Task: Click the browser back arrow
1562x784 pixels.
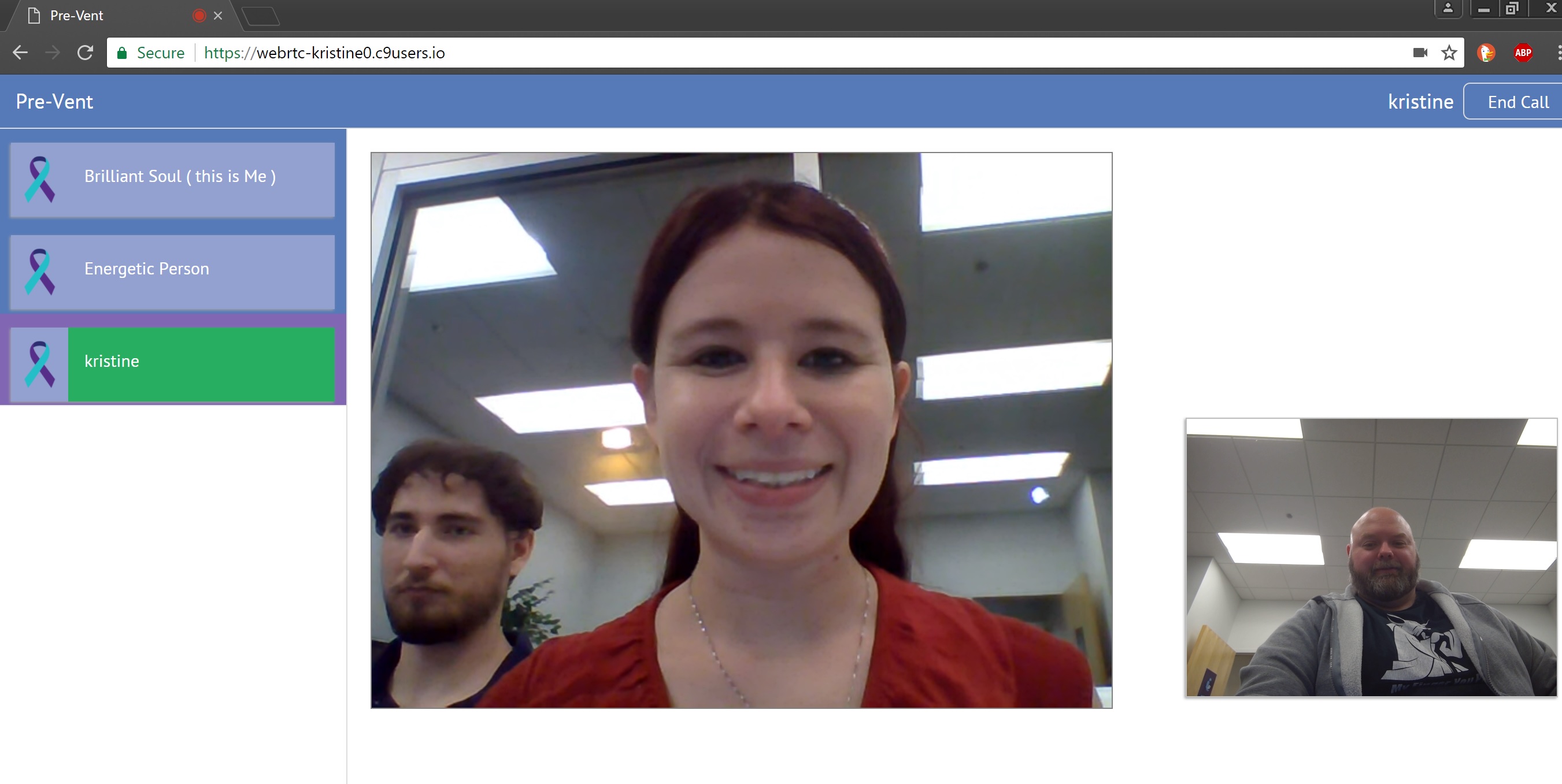Action: [x=20, y=53]
